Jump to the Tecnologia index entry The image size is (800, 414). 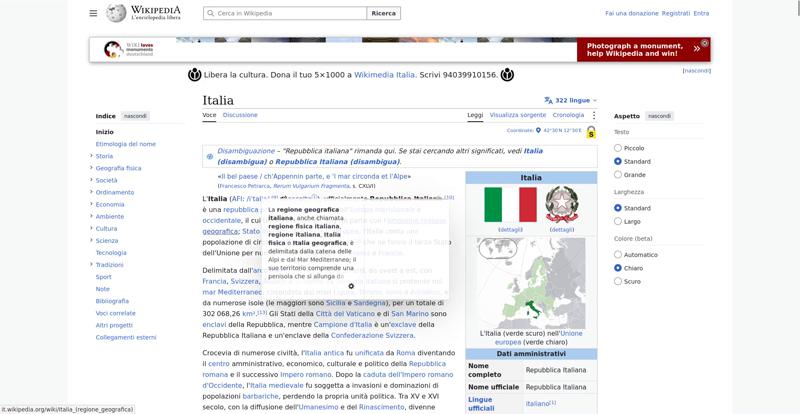tap(111, 253)
